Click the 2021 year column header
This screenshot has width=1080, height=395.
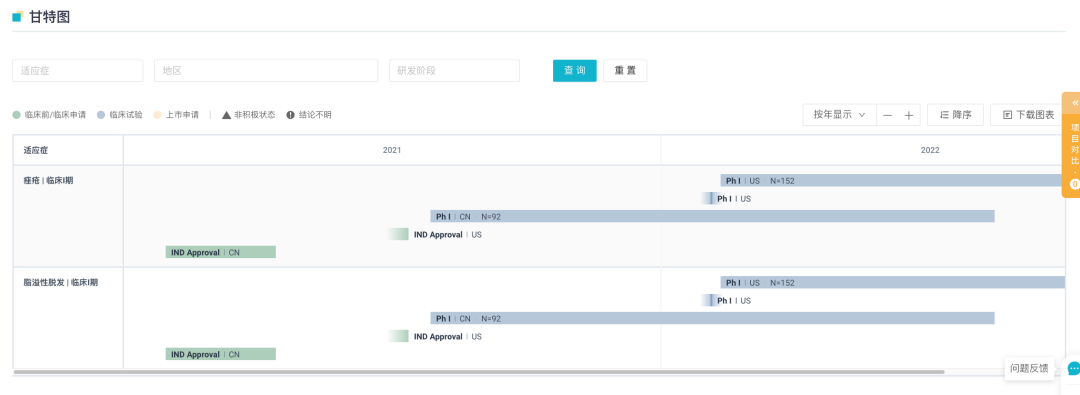[x=392, y=150]
